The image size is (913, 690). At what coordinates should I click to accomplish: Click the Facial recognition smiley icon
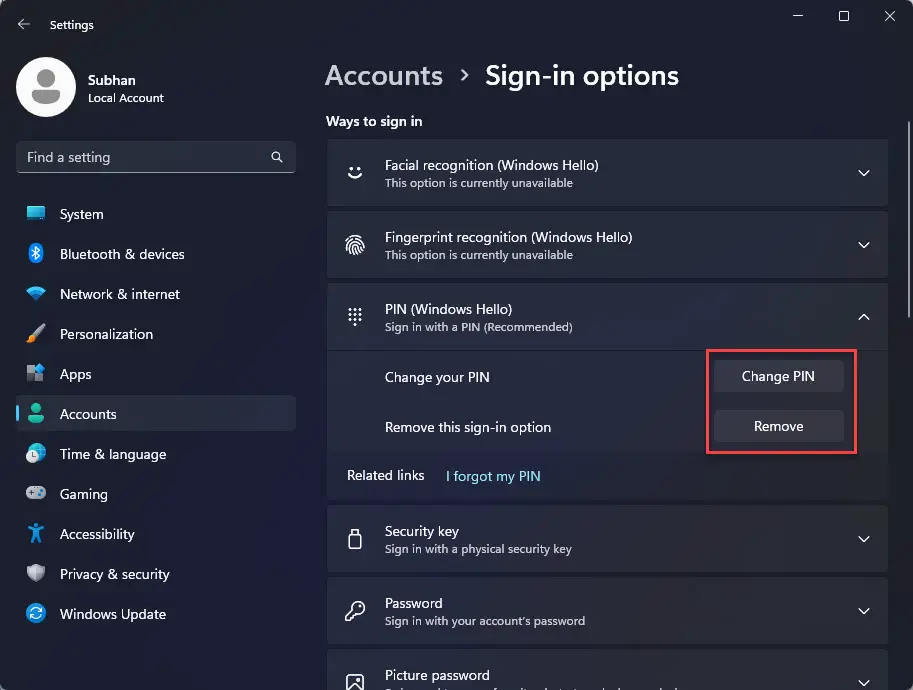[355, 172]
